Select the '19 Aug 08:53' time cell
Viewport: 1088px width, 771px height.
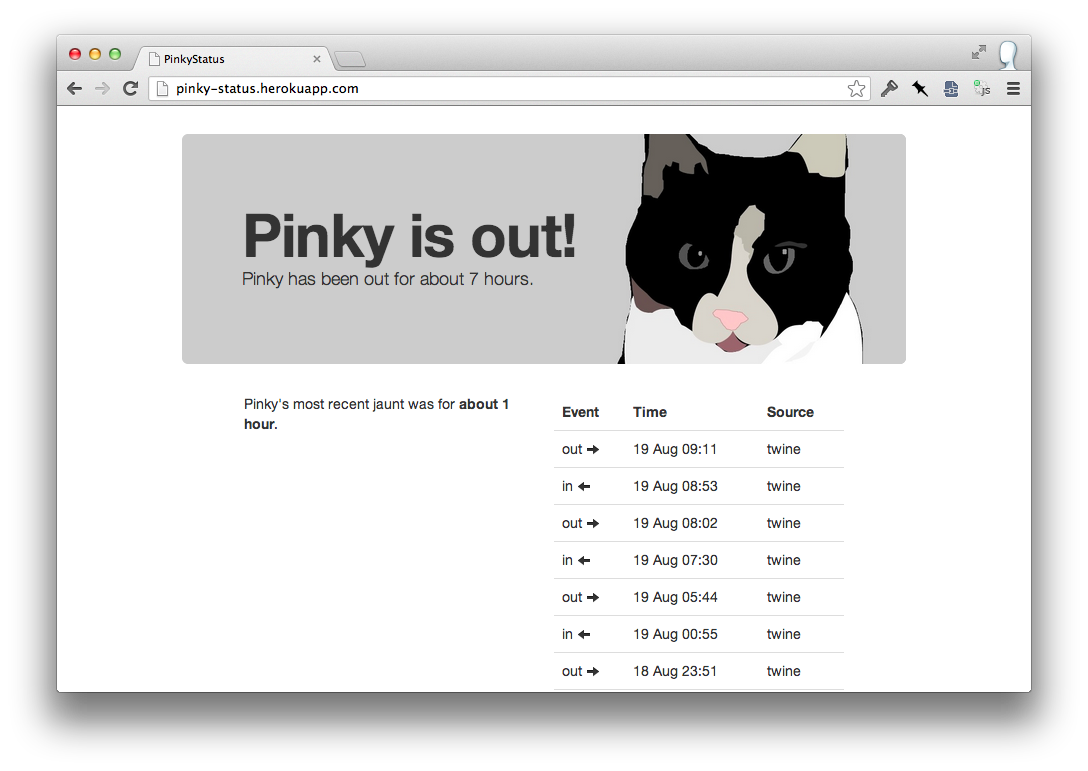pyautogui.click(x=675, y=486)
